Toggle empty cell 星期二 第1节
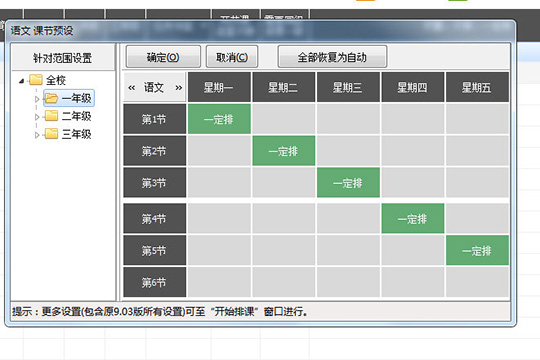The image size is (540, 360). pos(283,119)
